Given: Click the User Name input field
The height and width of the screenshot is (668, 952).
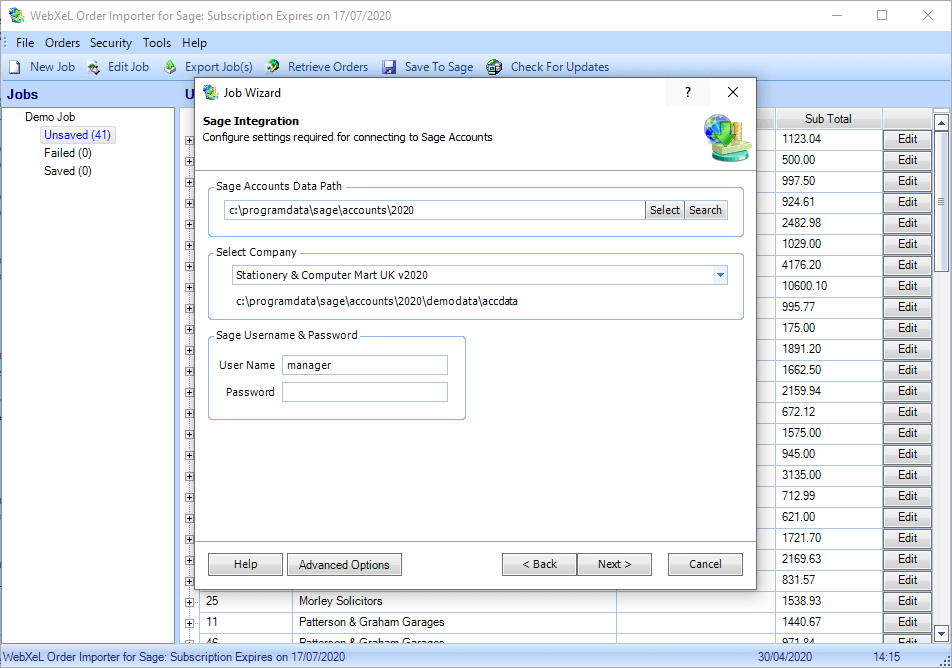Looking at the screenshot, I should click(365, 365).
